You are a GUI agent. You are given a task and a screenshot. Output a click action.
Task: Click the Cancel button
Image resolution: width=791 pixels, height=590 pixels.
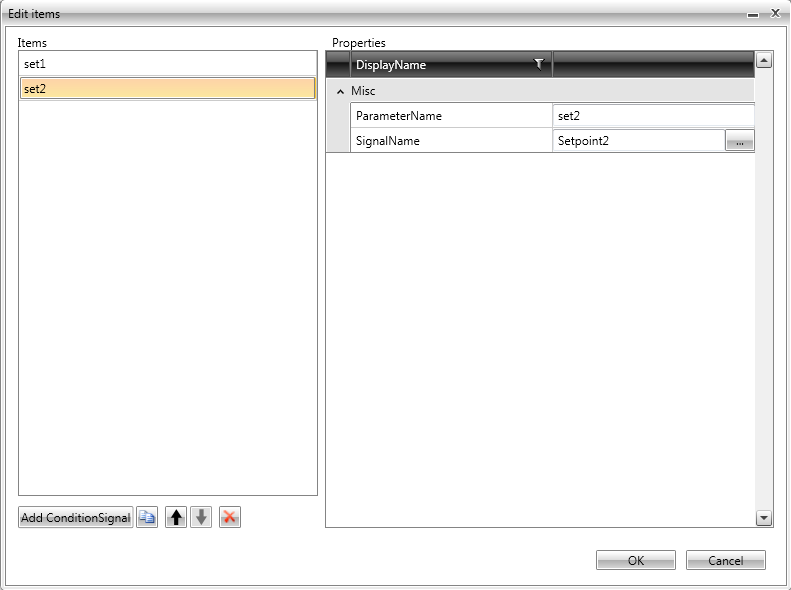pyautogui.click(x=725, y=560)
